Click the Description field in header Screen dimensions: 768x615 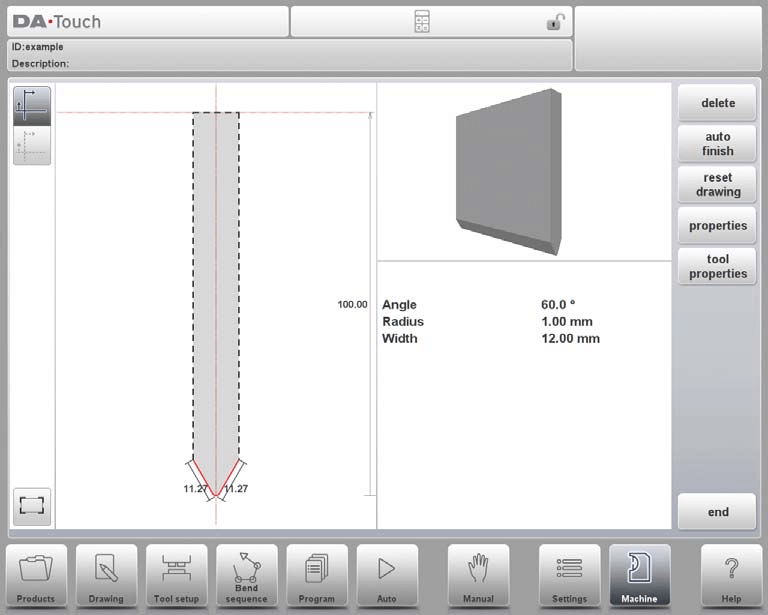point(40,64)
